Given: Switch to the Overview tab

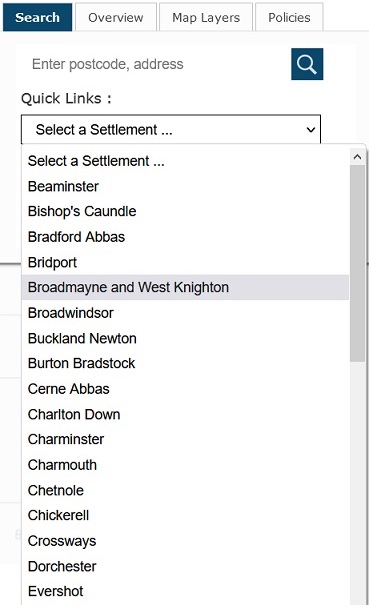Looking at the screenshot, I should pos(116,17).
